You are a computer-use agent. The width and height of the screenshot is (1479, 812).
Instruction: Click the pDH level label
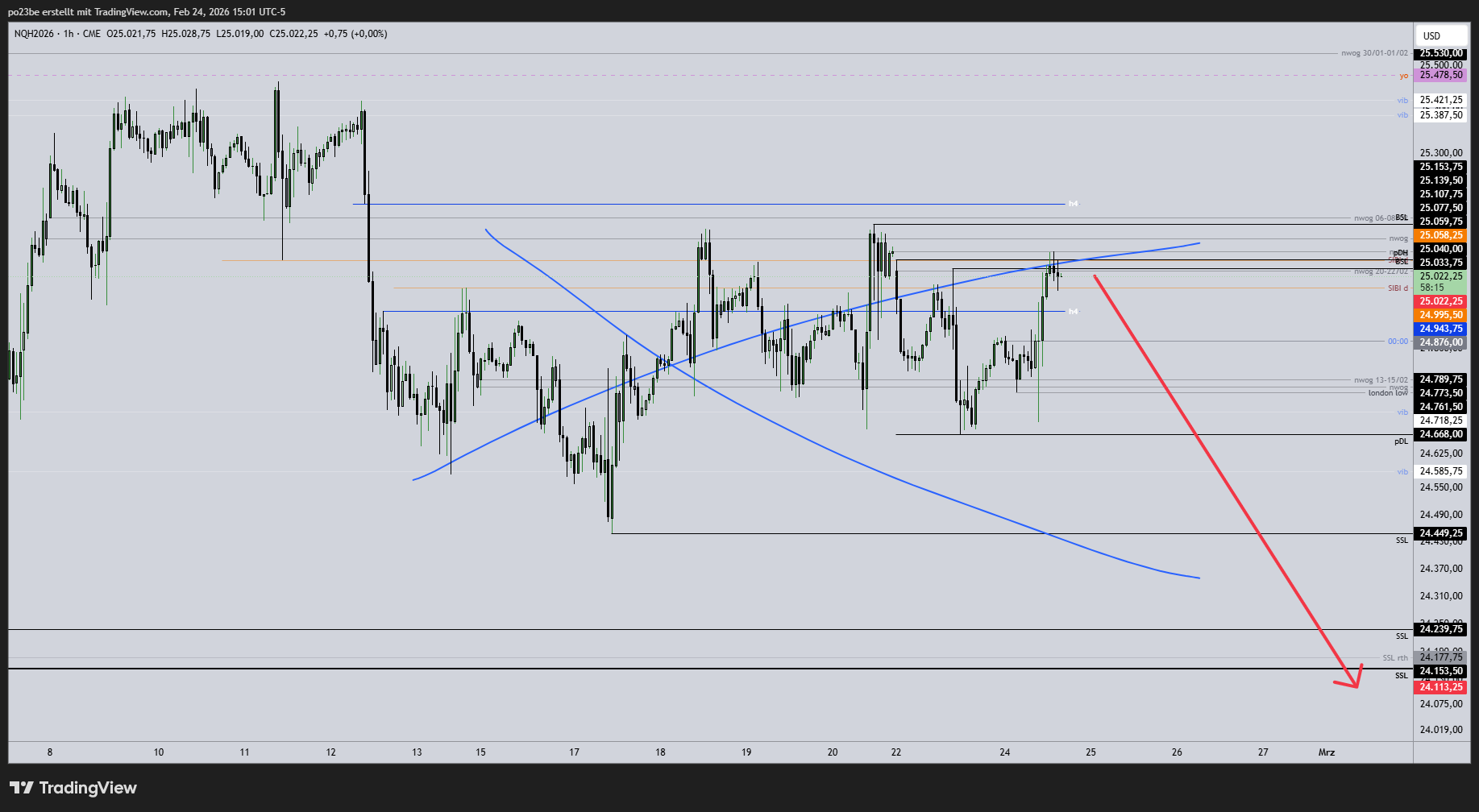point(1401,251)
